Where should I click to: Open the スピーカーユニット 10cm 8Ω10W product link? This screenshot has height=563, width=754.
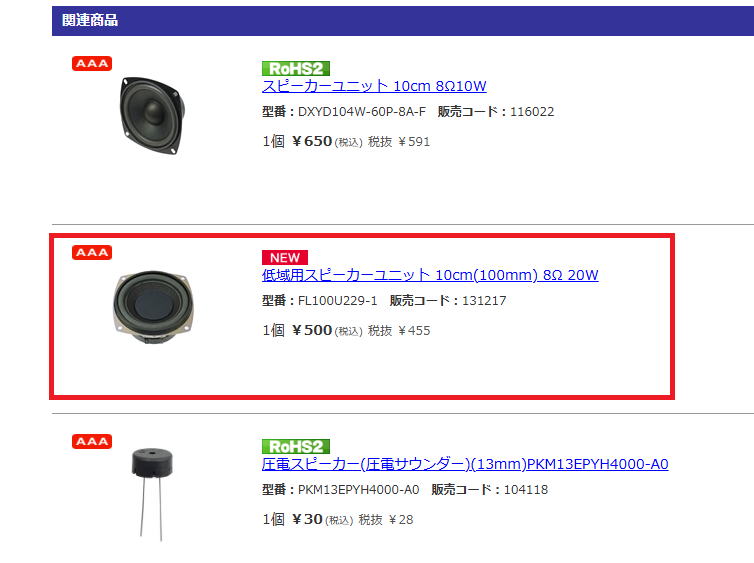374,86
